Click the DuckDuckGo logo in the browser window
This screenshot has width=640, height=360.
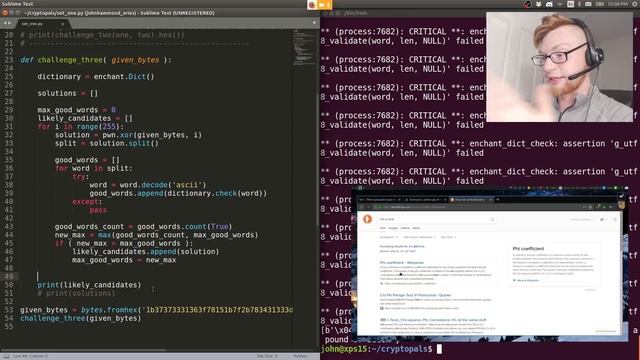(x=367, y=219)
